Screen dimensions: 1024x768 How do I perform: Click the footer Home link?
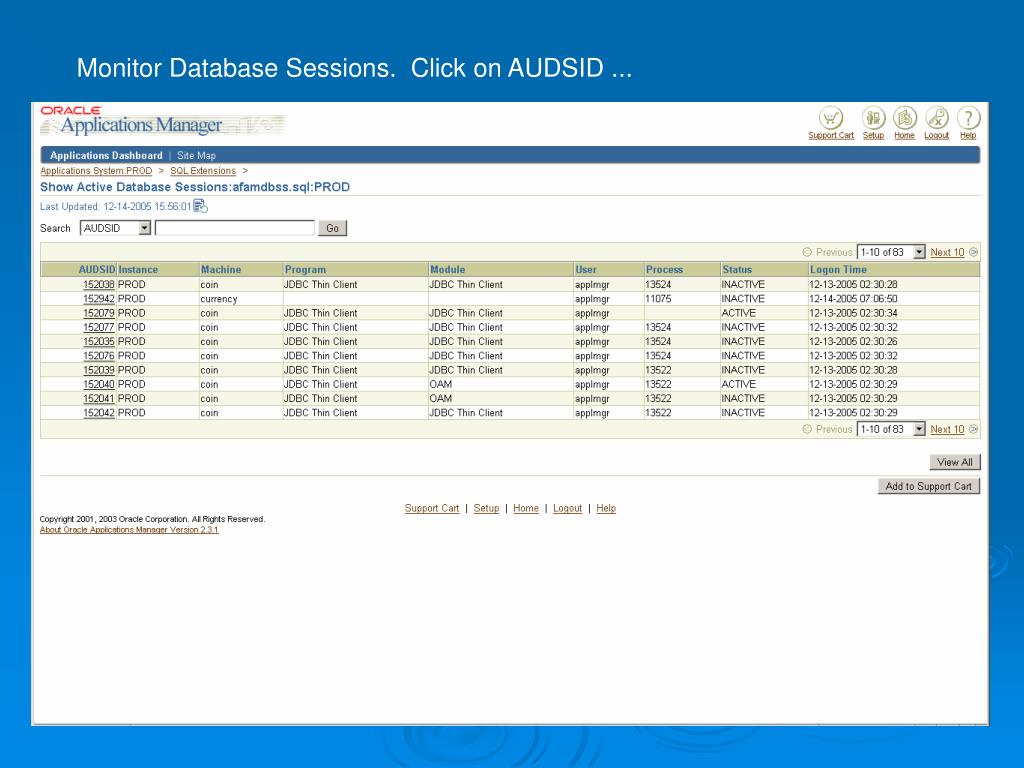coord(526,508)
